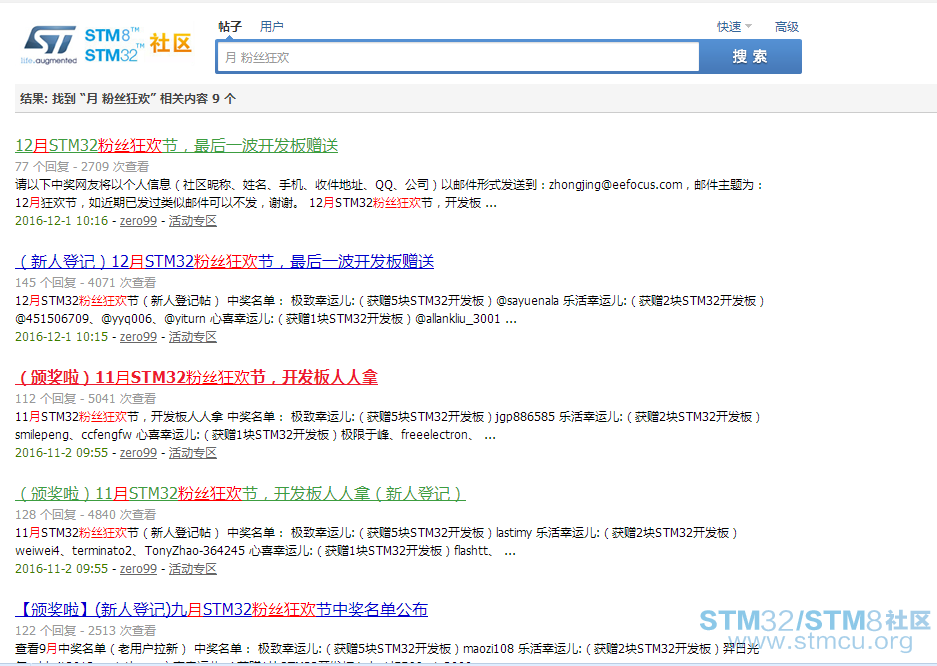
Task: Click the date 2016-12-1 10:16
Action: (x=62, y=221)
